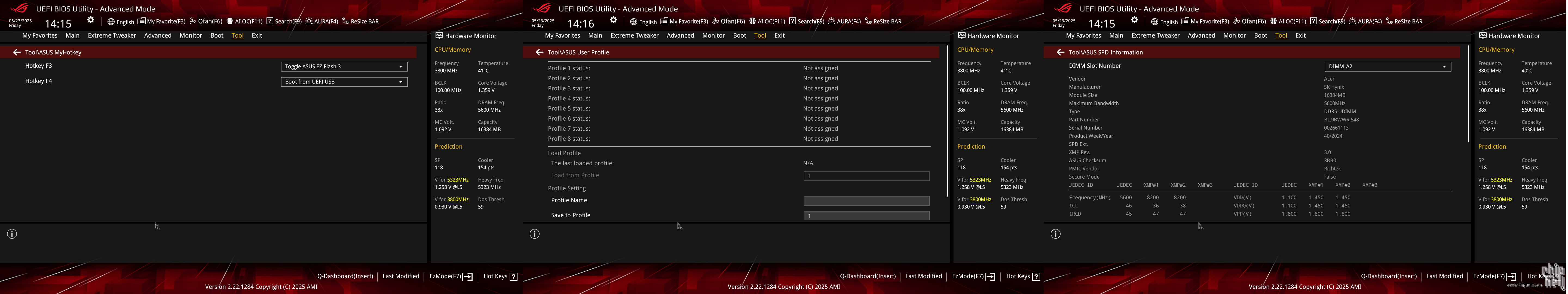
Task: Open Hot Keys help in User Profile screen
Action: [x=1023, y=276]
